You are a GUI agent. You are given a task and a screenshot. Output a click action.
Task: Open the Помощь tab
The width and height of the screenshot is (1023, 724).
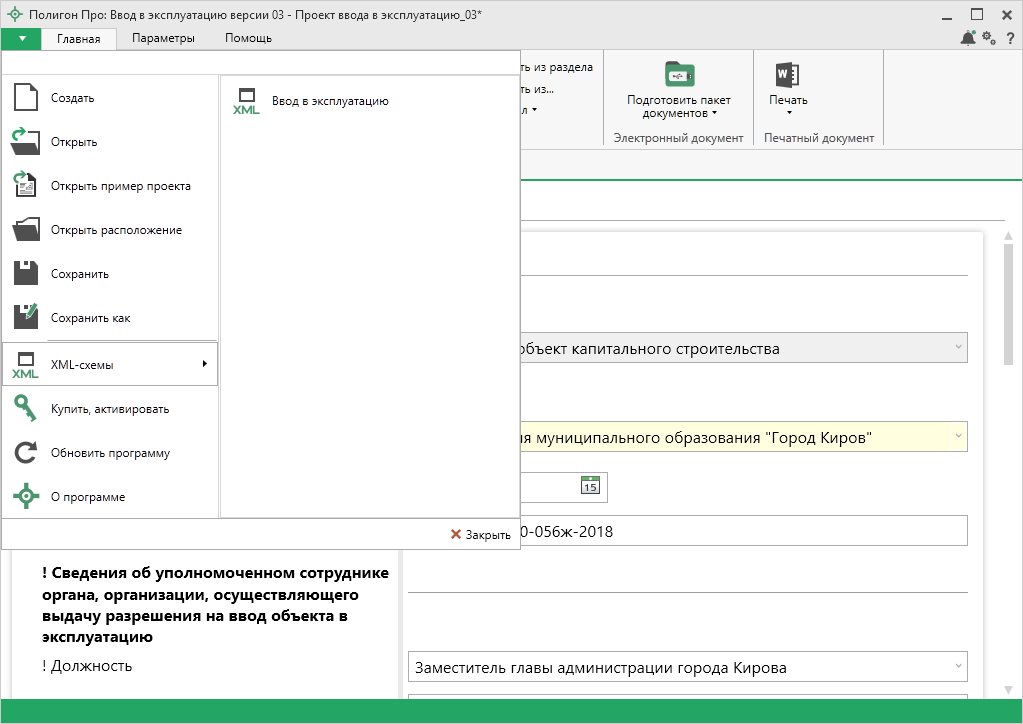click(248, 38)
